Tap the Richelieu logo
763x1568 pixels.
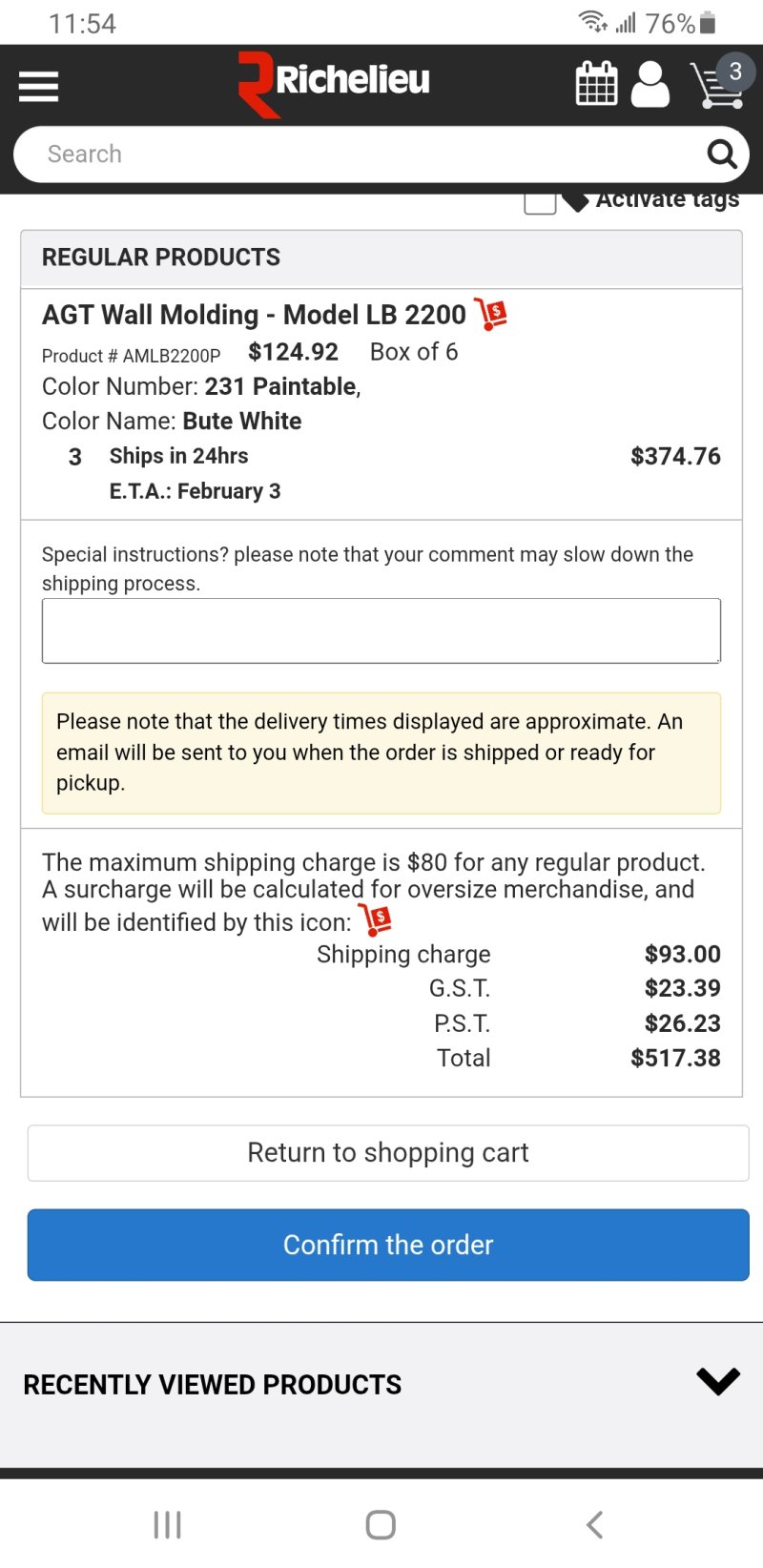click(334, 82)
